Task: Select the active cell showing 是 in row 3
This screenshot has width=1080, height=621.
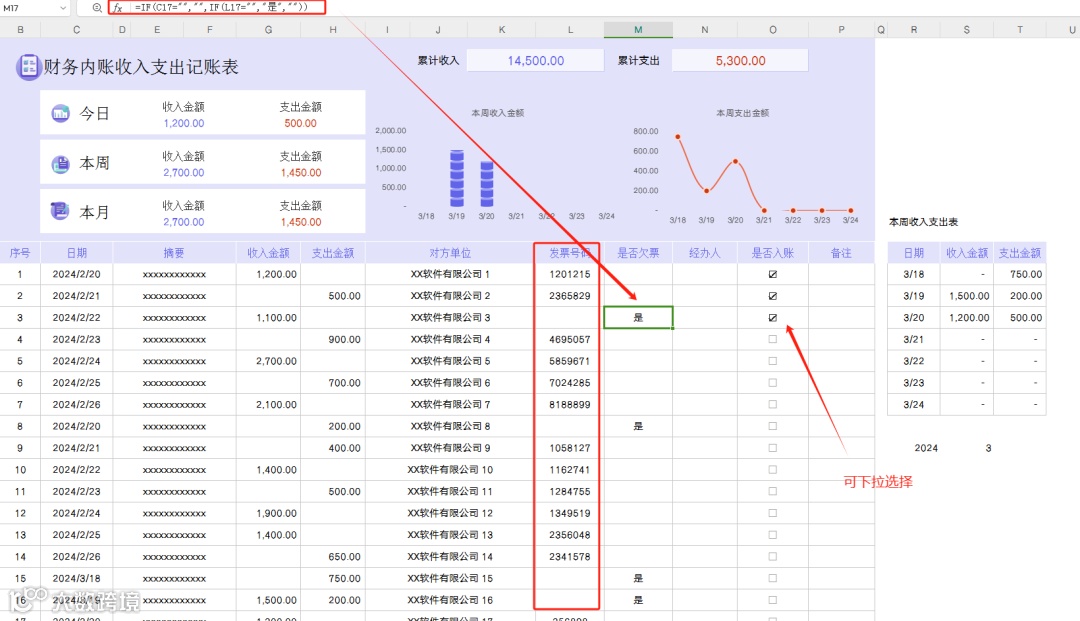Action: tap(638, 317)
